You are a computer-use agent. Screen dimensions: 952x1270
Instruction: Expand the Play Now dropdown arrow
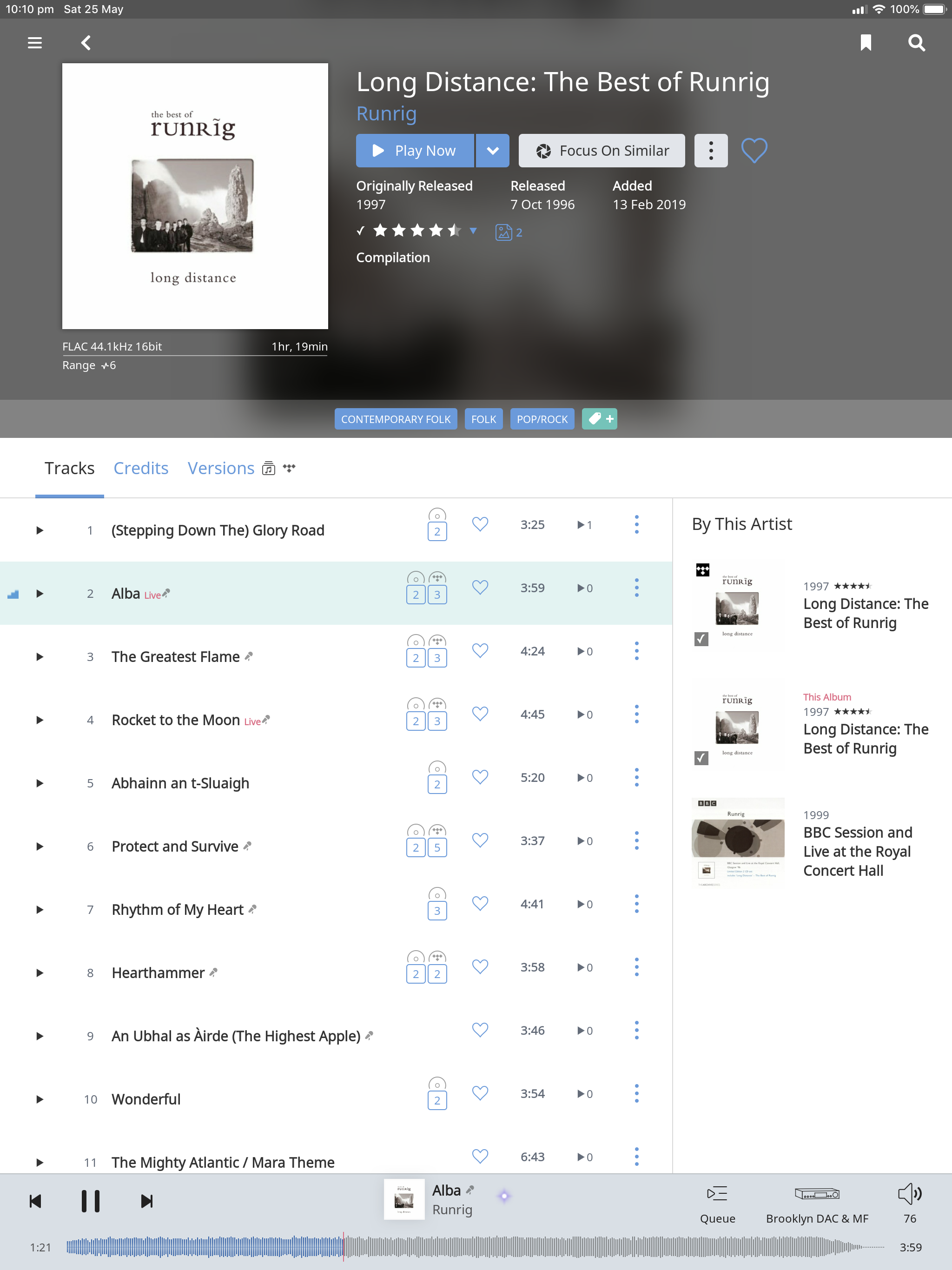point(493,151)
